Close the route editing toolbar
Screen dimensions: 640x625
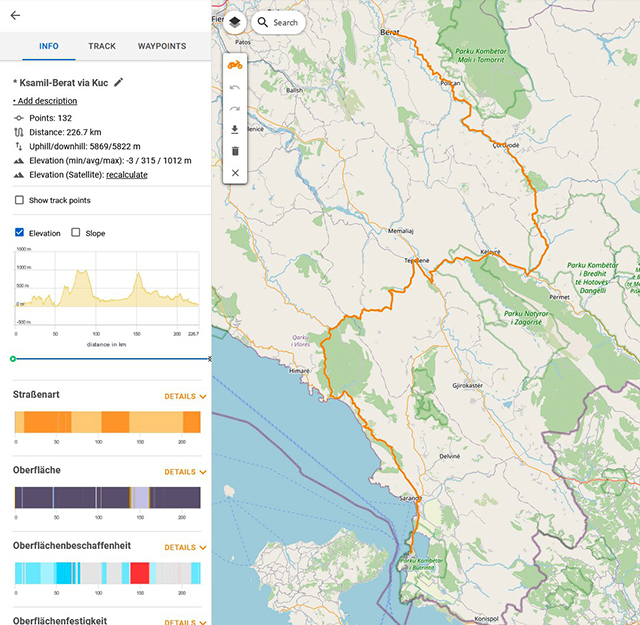[235, 173]
